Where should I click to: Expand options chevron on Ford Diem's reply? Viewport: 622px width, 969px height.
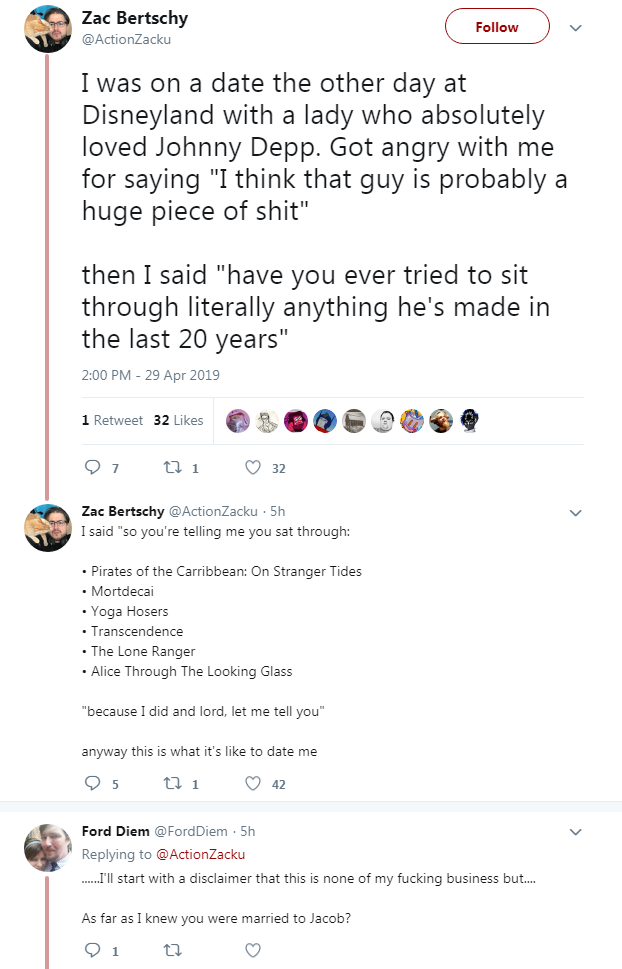click(x=575, y=832)
